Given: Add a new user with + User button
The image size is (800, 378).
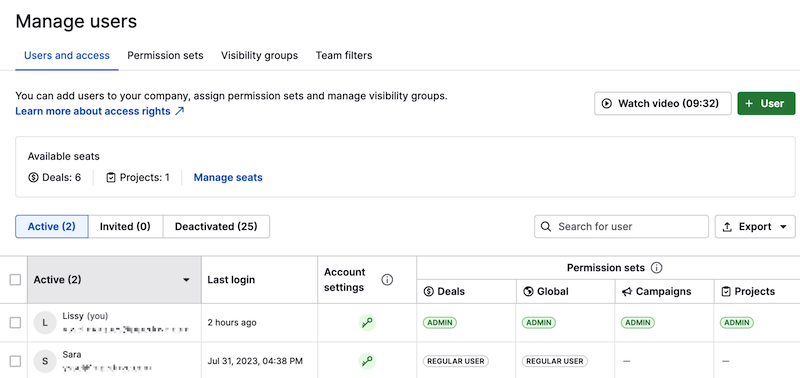Looking at the screenshot, I should (x=766, y=104).
